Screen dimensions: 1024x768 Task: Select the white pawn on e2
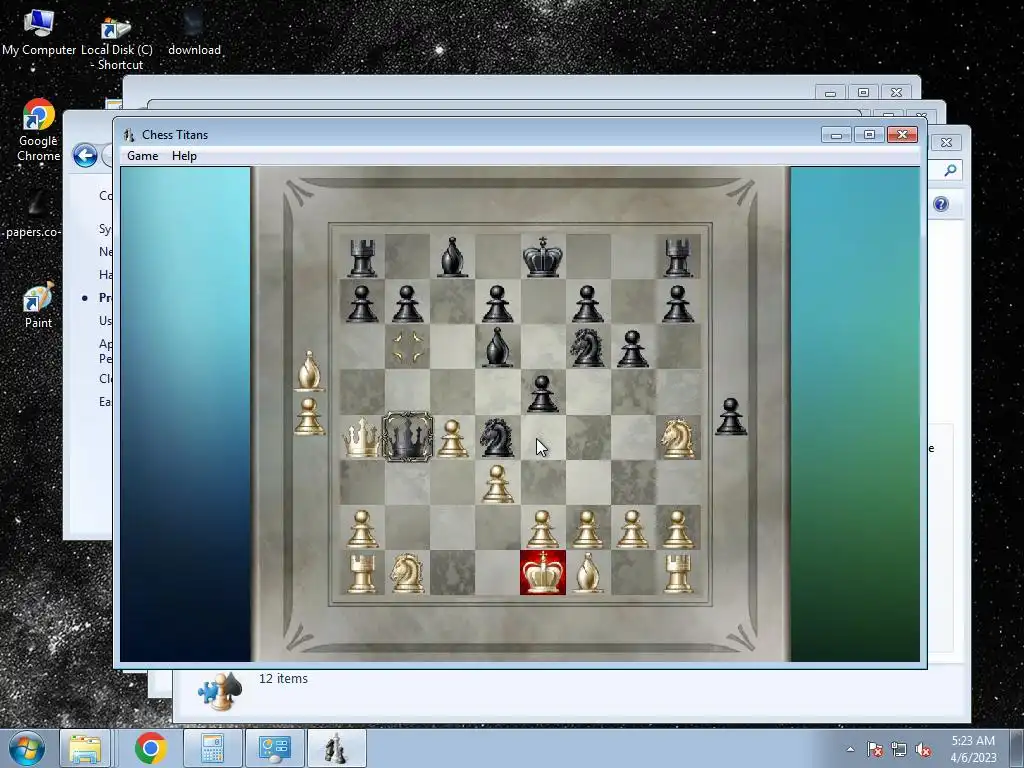coord(543,528)
